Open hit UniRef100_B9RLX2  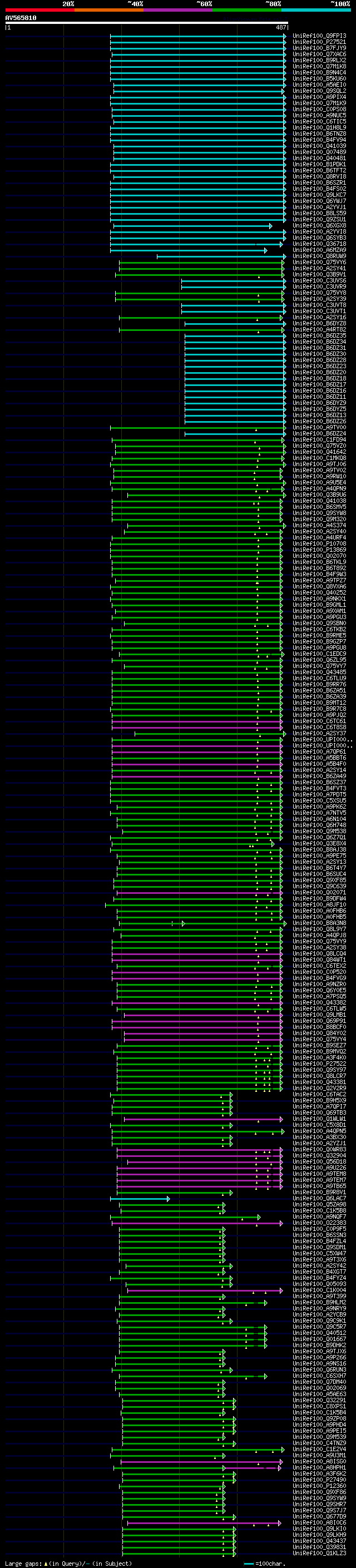319,60
